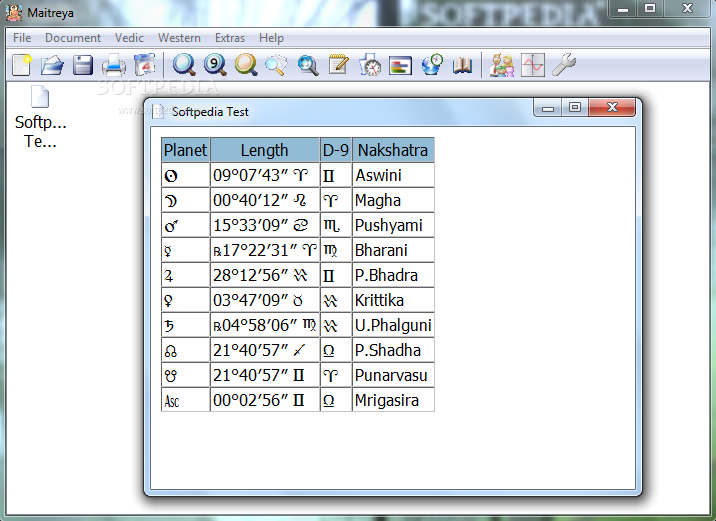716x521 pixels.
Task: Minimize the Softpedia Test child window
Action: tap(548, 108)
